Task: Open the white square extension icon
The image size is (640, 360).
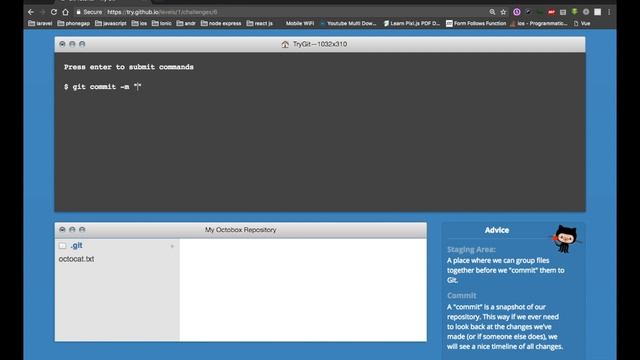Action: coord(598,12)
